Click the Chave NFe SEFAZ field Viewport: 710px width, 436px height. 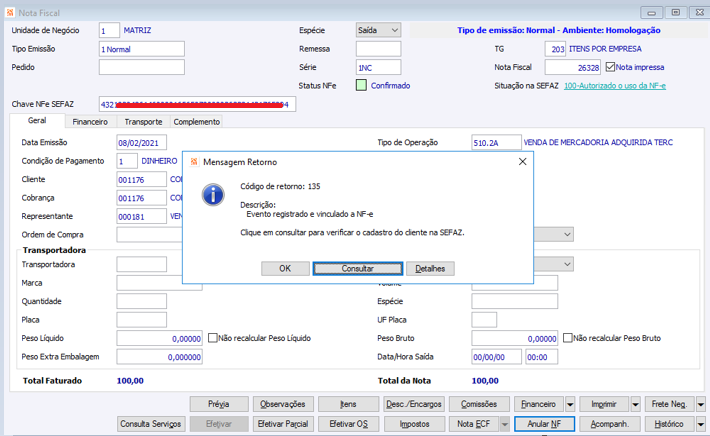197,104
